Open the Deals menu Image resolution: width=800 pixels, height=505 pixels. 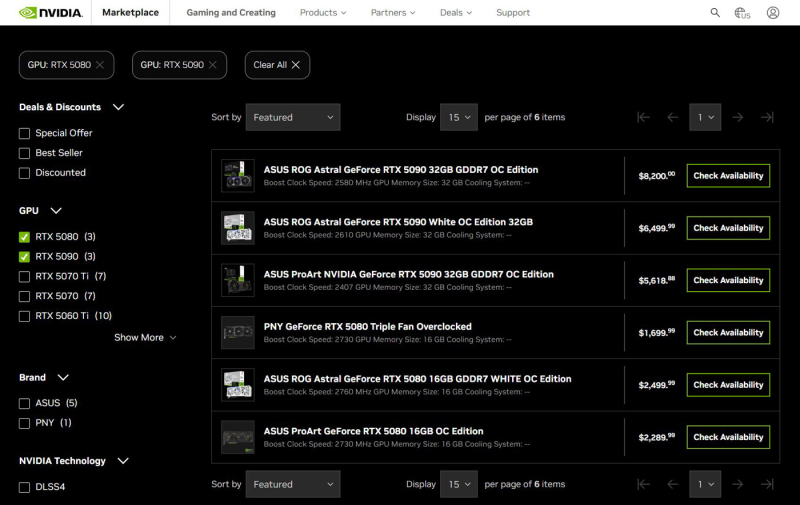456,13
